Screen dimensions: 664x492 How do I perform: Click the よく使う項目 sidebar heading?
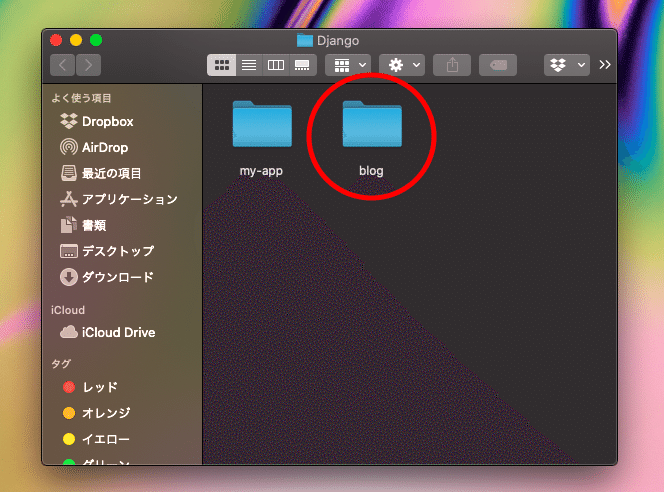(x=81, y=98)
